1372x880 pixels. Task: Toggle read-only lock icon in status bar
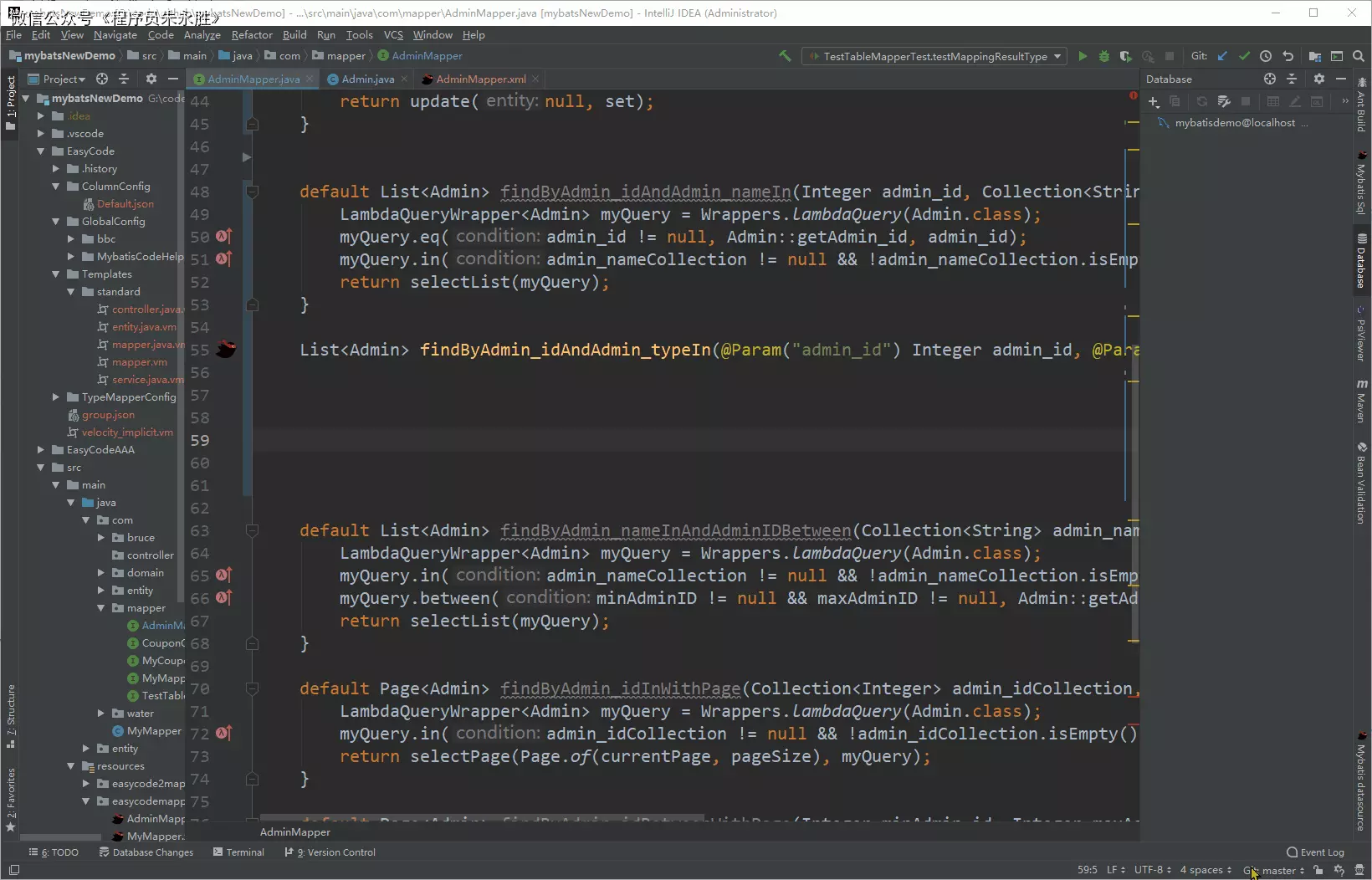click(1318, 870)
